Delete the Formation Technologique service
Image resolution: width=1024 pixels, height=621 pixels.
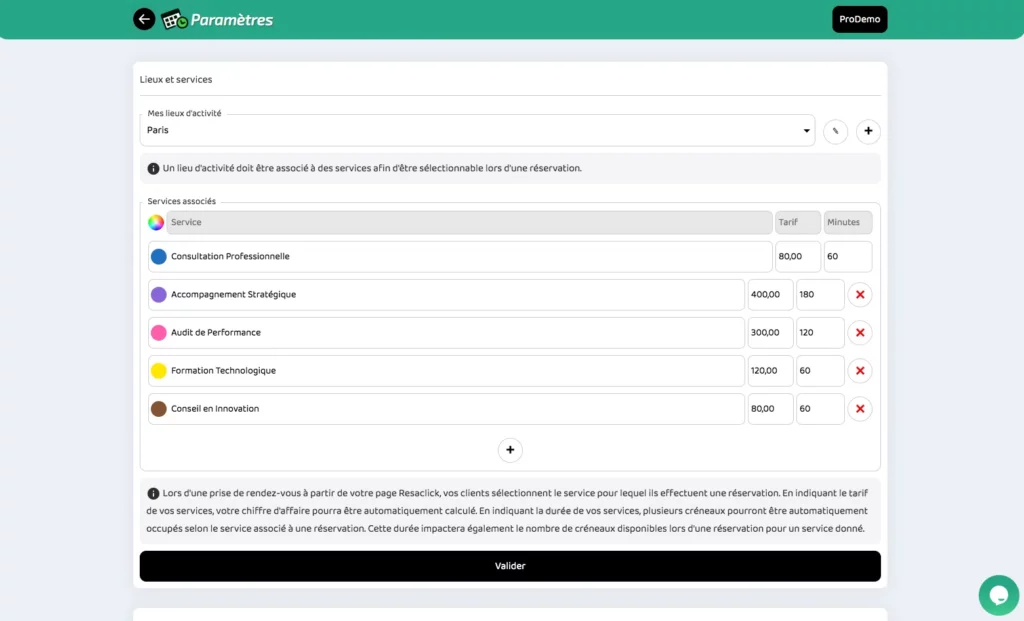coord(860,371)
